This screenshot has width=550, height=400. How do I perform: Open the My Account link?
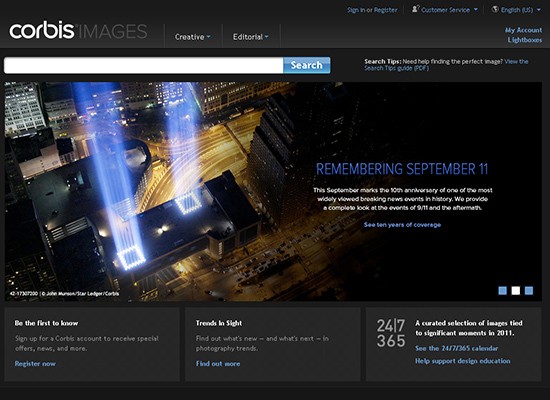coord(523,30)
